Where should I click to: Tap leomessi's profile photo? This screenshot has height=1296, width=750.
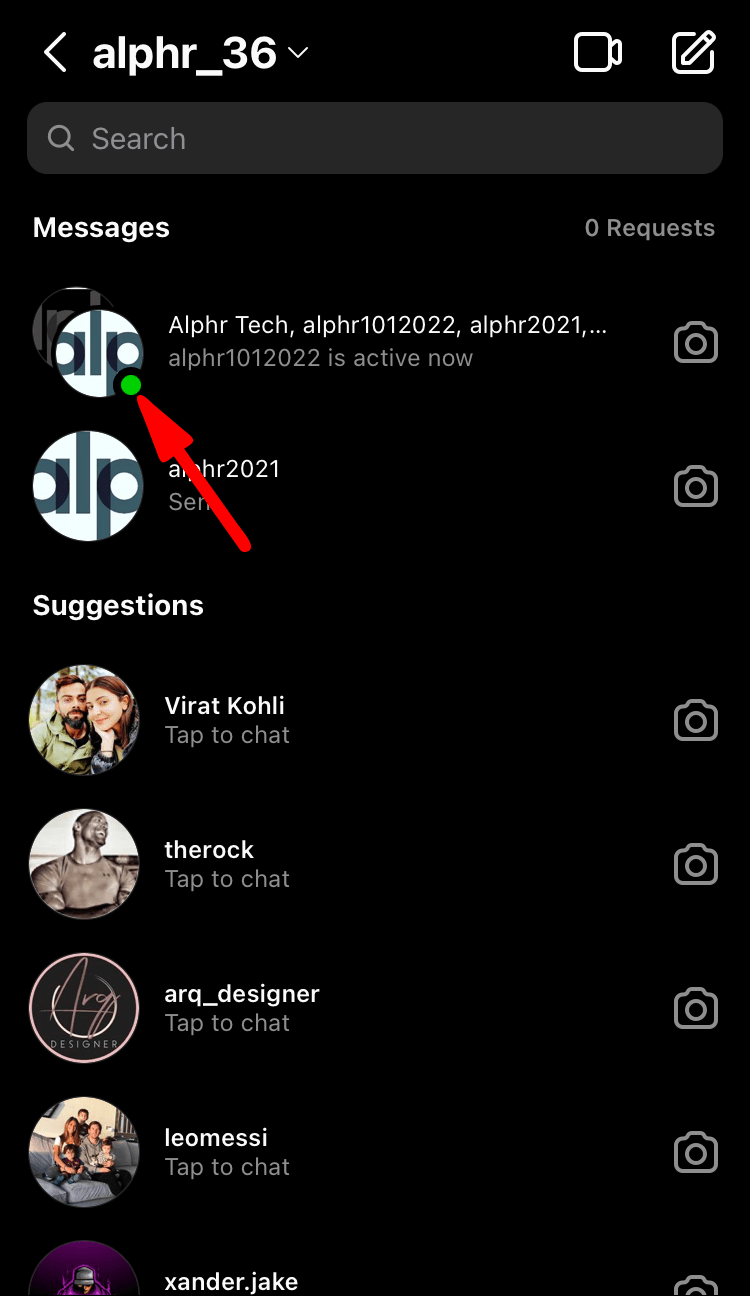tap(84, 1152)
